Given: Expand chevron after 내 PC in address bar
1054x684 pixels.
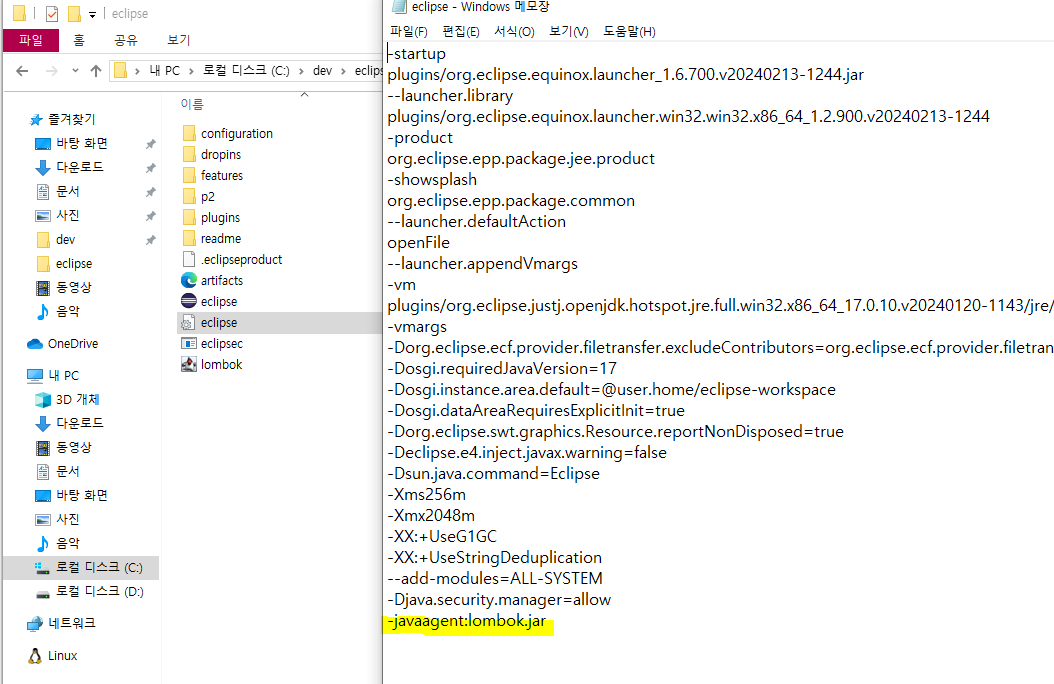Looking at the screenshot, I should [191, 71].
